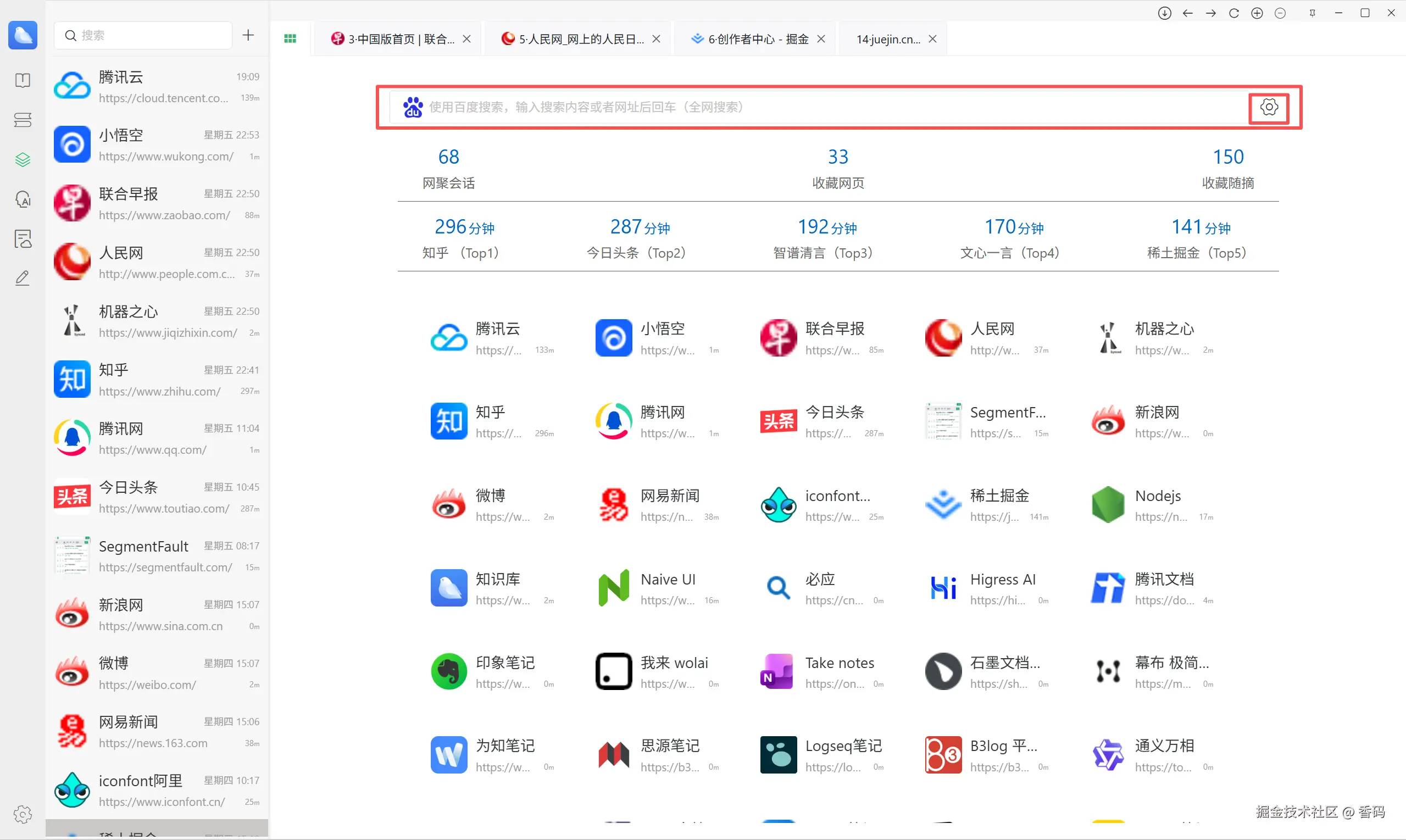The width and height of the screenshot is (1406, 840).
Task: Click the download icon in the top toolbar
Action: (1164, 13)
